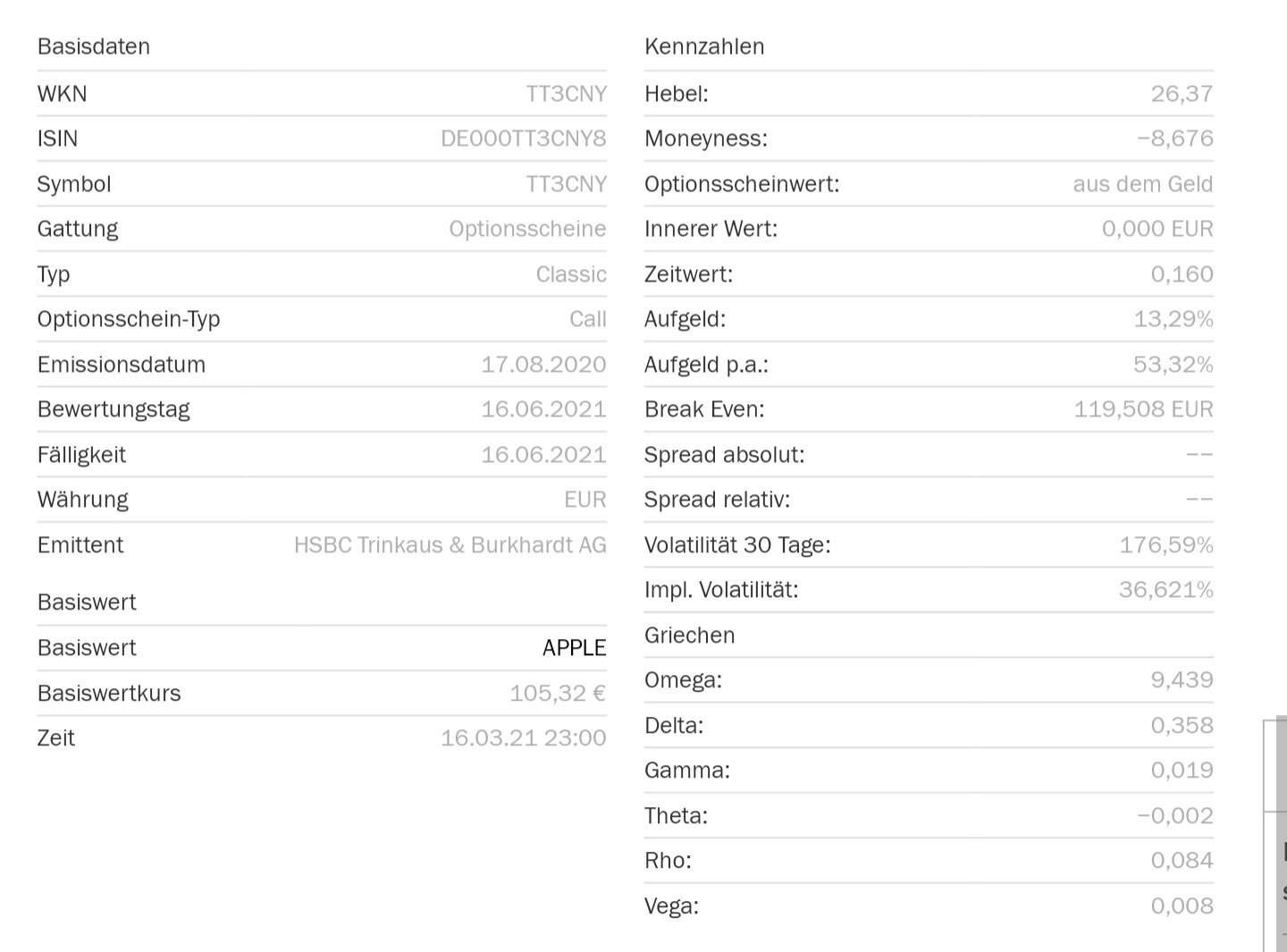Click the ISIN value DE000TT3CNY8

tap(523, 139)
